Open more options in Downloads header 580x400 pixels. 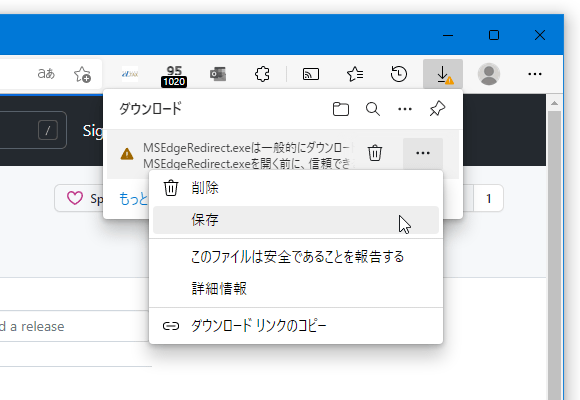[x=405, y=109]
